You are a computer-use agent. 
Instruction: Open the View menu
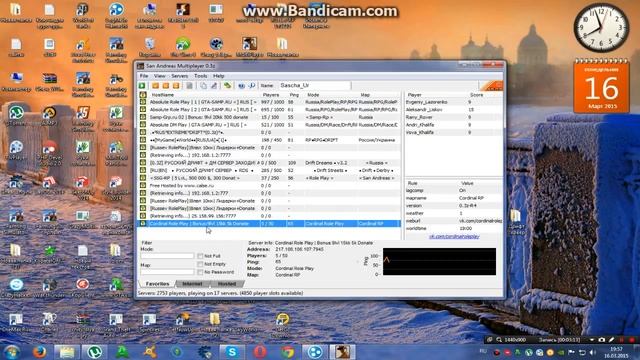[x=160, y=76]
